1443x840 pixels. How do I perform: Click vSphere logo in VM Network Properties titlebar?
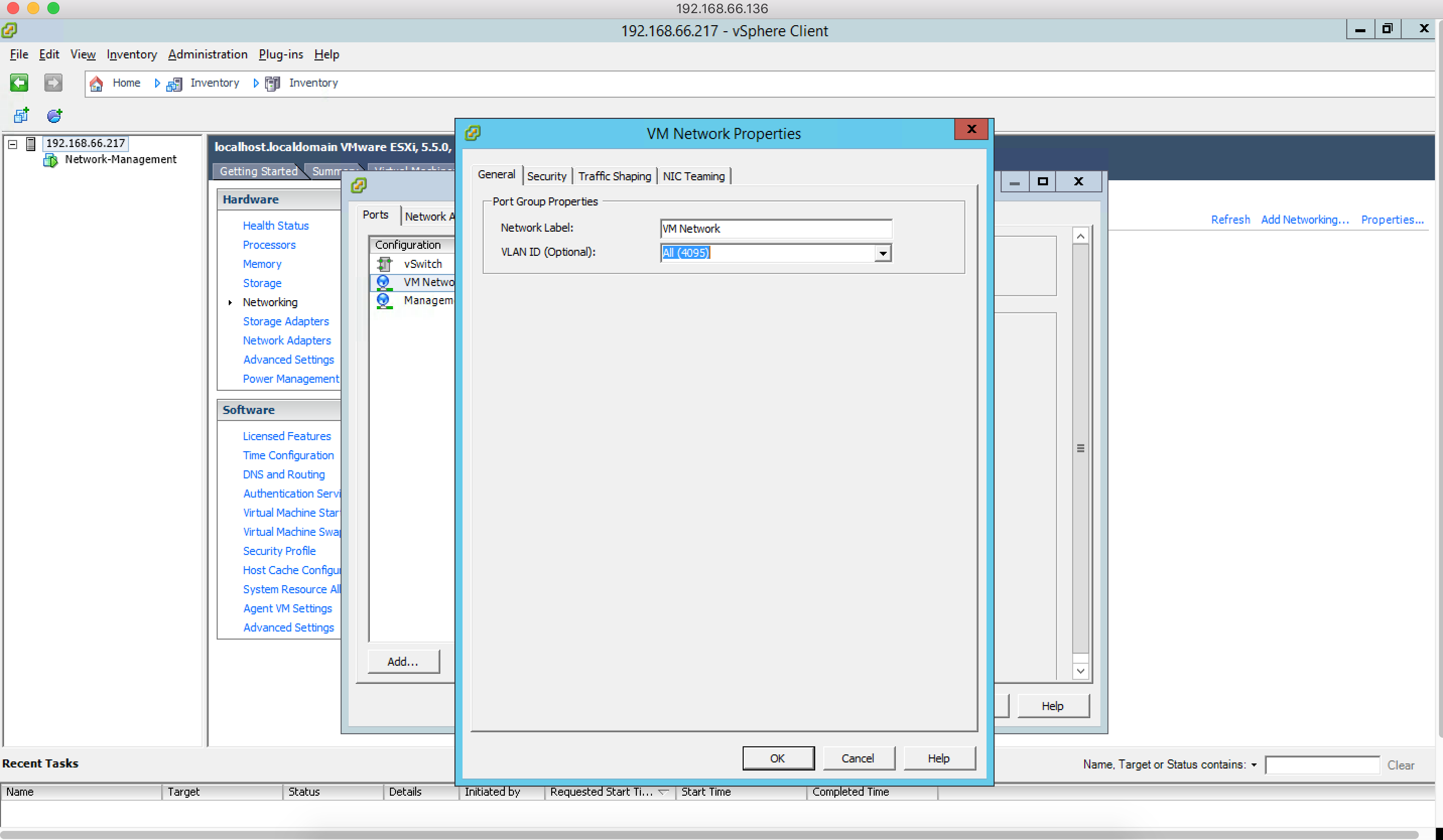click(473, 133)
